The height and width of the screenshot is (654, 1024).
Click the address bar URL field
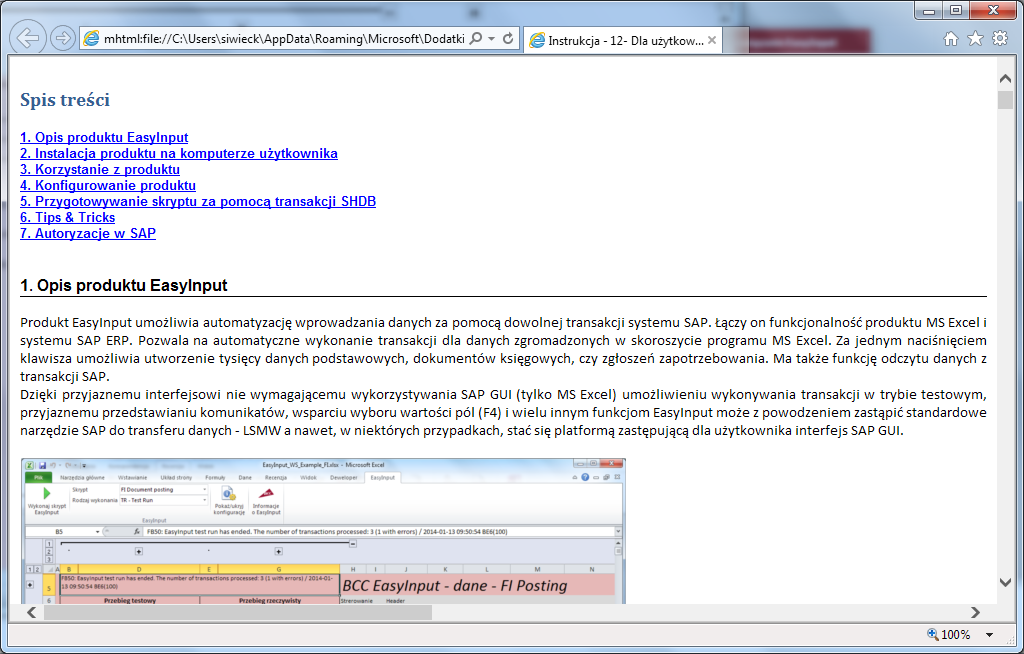[x=284, y=39]
